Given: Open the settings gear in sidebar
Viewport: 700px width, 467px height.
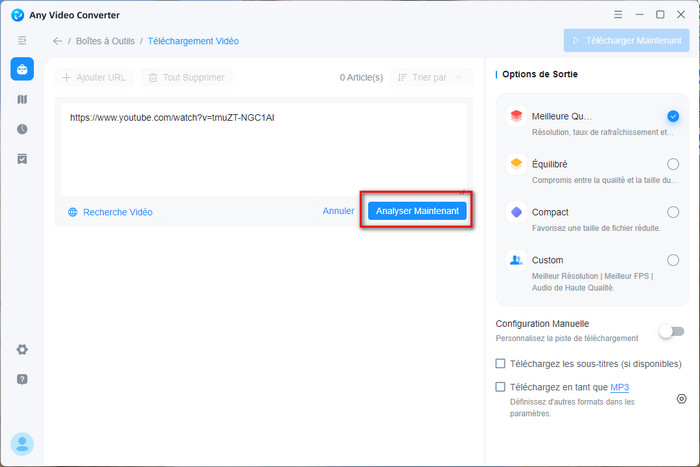Looking at the screenshot, I should click(x=22, y=349).
